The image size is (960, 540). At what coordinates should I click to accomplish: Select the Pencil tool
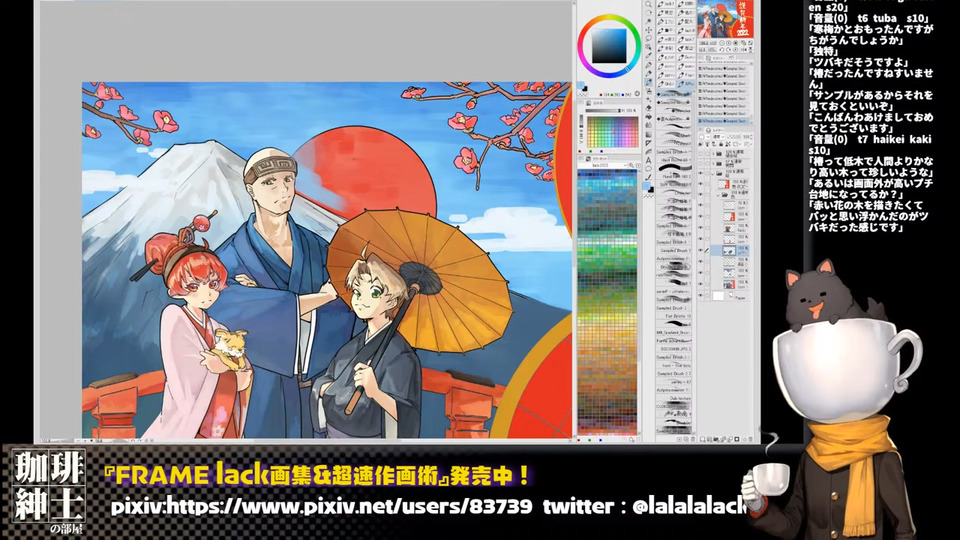click(x=648, y=73)
